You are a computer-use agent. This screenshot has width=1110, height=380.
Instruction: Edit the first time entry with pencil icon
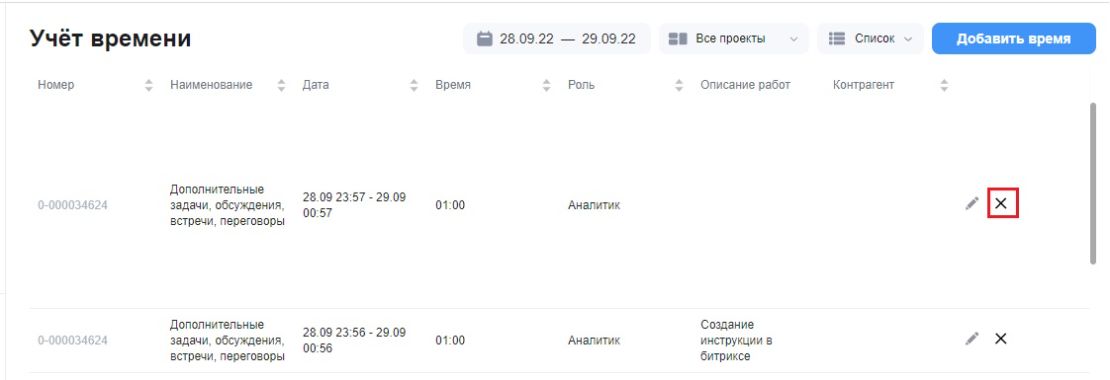[972, 203]
